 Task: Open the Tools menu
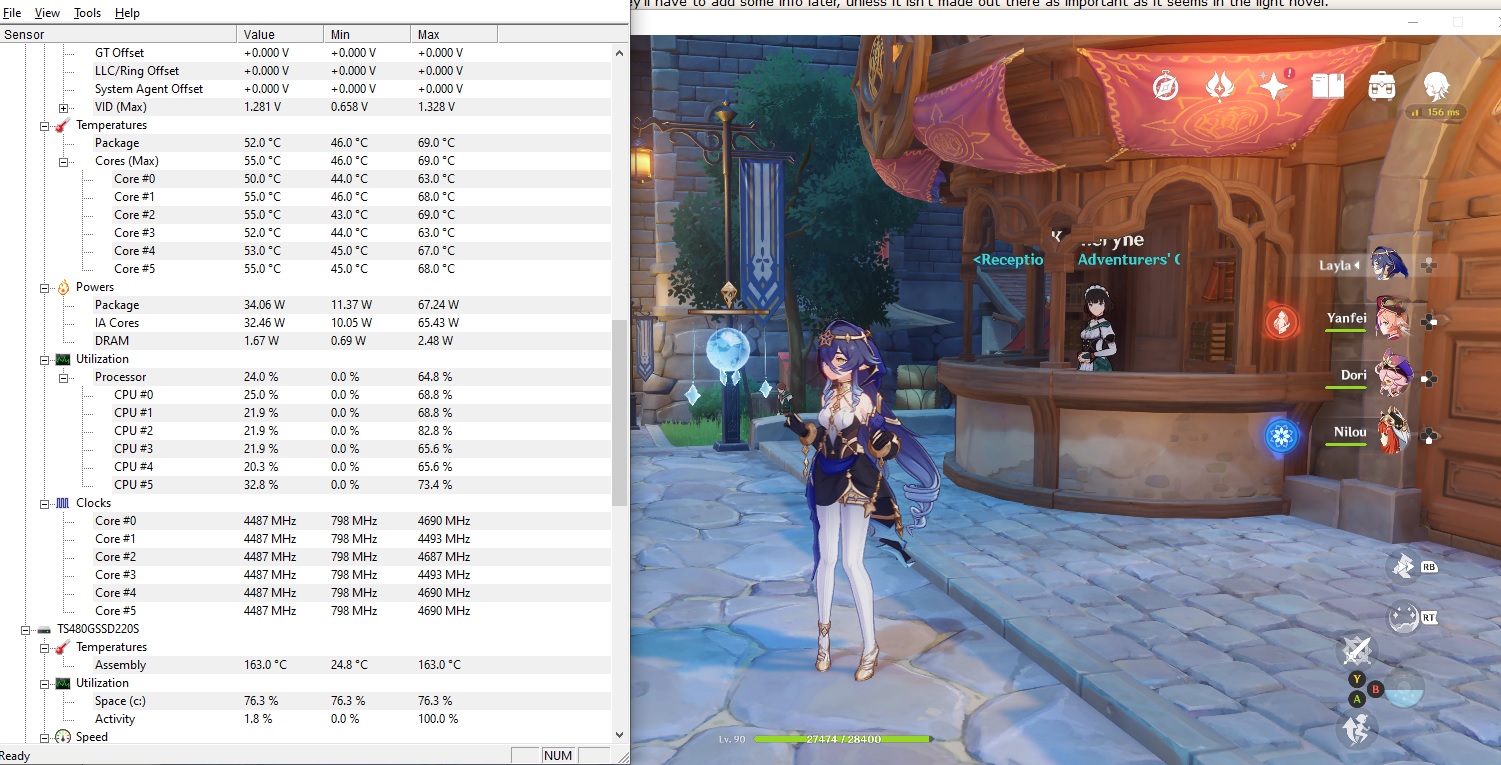[x=87, y=13]
